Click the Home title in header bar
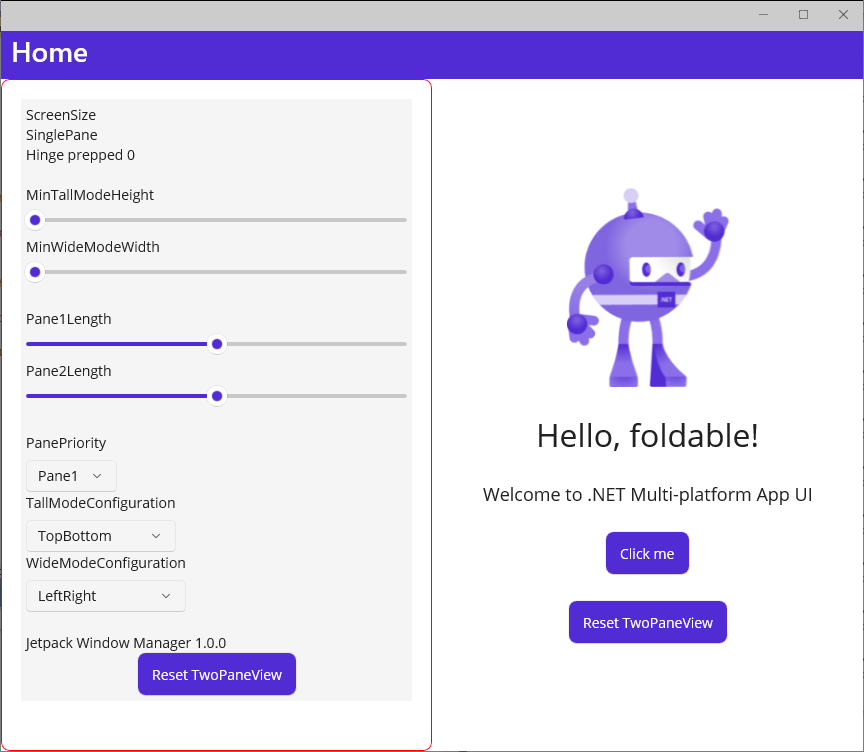864x752 pixels. point(50,53)
